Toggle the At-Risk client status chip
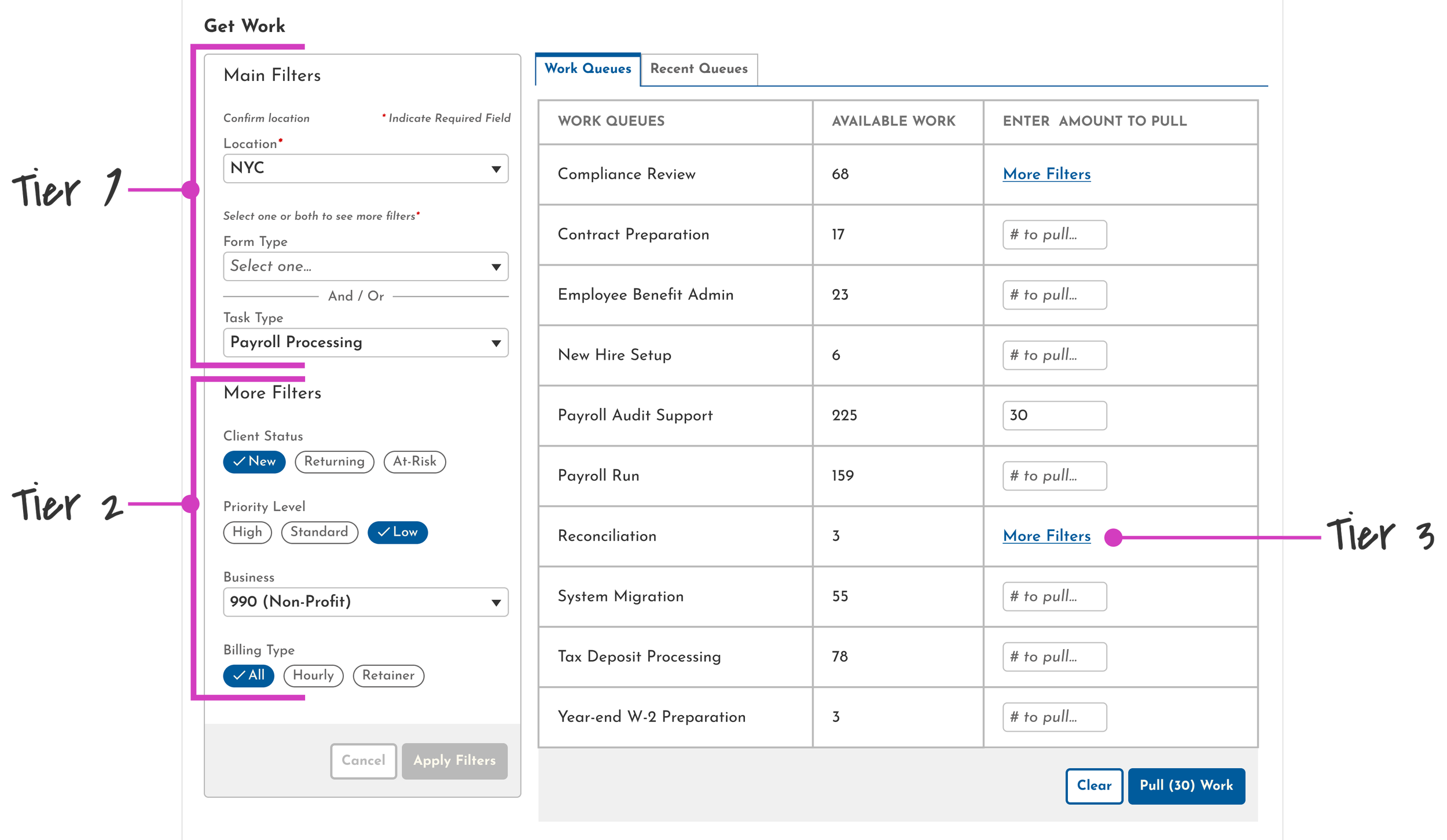1447x840 pixels. [x=414, y=462]
